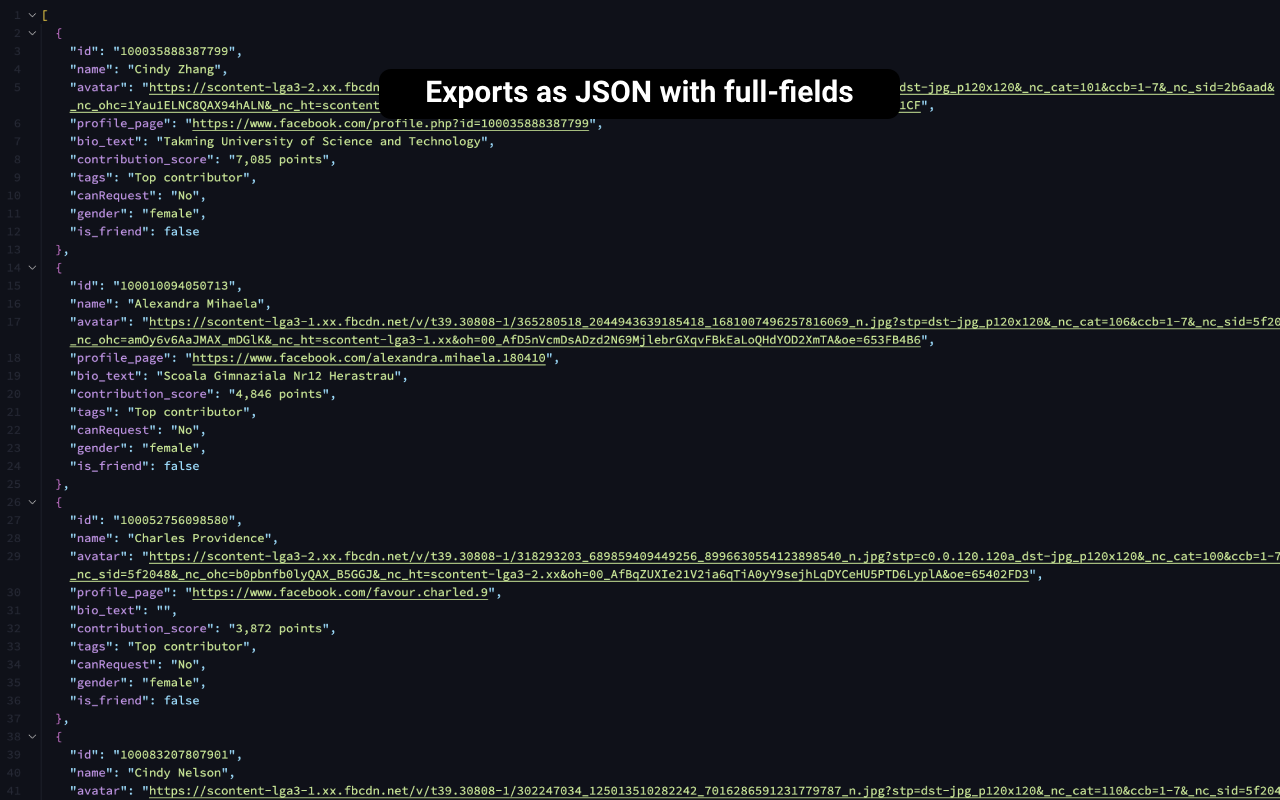Collapse the Cindy Nelson object on line 38

tap(32, 736)
